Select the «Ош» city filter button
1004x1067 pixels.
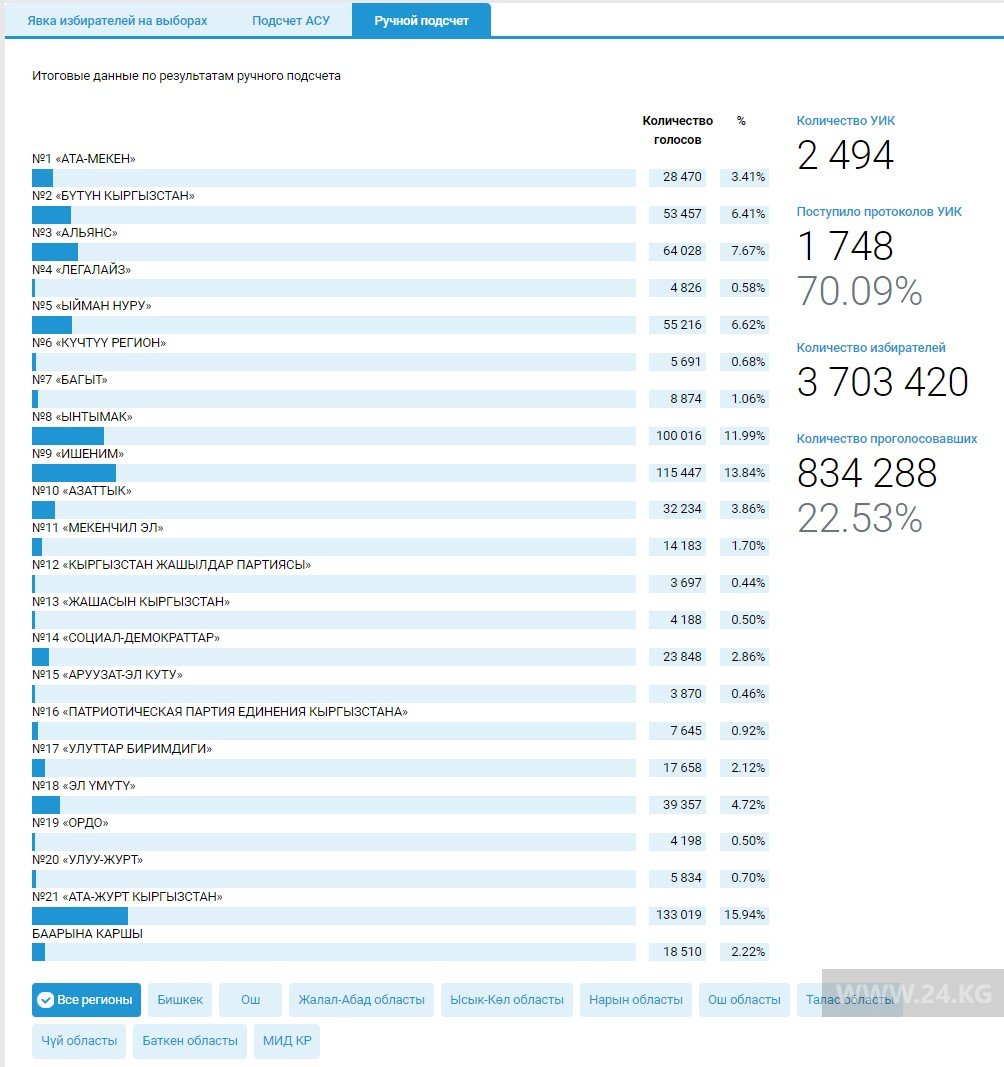(x=251, y=1000)
